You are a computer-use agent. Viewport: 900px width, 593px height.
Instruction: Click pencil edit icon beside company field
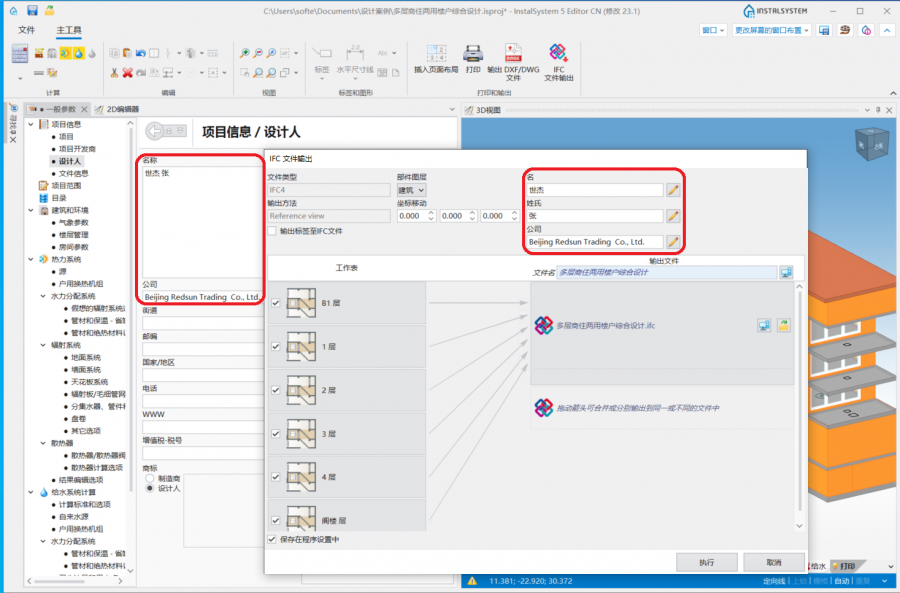pyautogui.click(x=673, y=241)
